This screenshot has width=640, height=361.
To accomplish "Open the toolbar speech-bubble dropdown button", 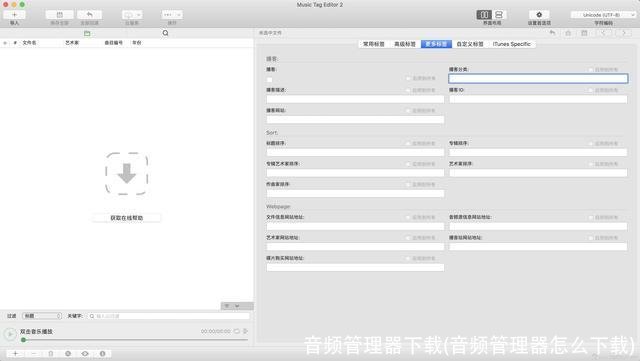I will pos(132,15).
